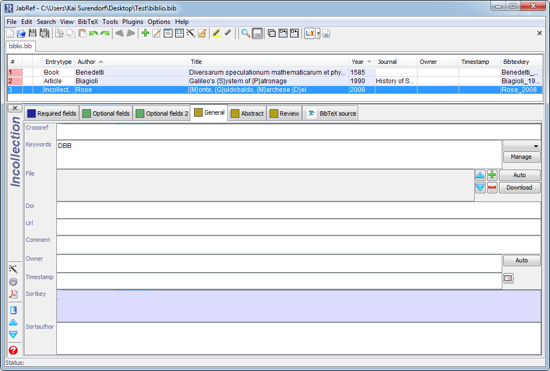Switch to the BibTeX source tab
Viewport: 550px width, 371px height.
(x=331, y=113)
